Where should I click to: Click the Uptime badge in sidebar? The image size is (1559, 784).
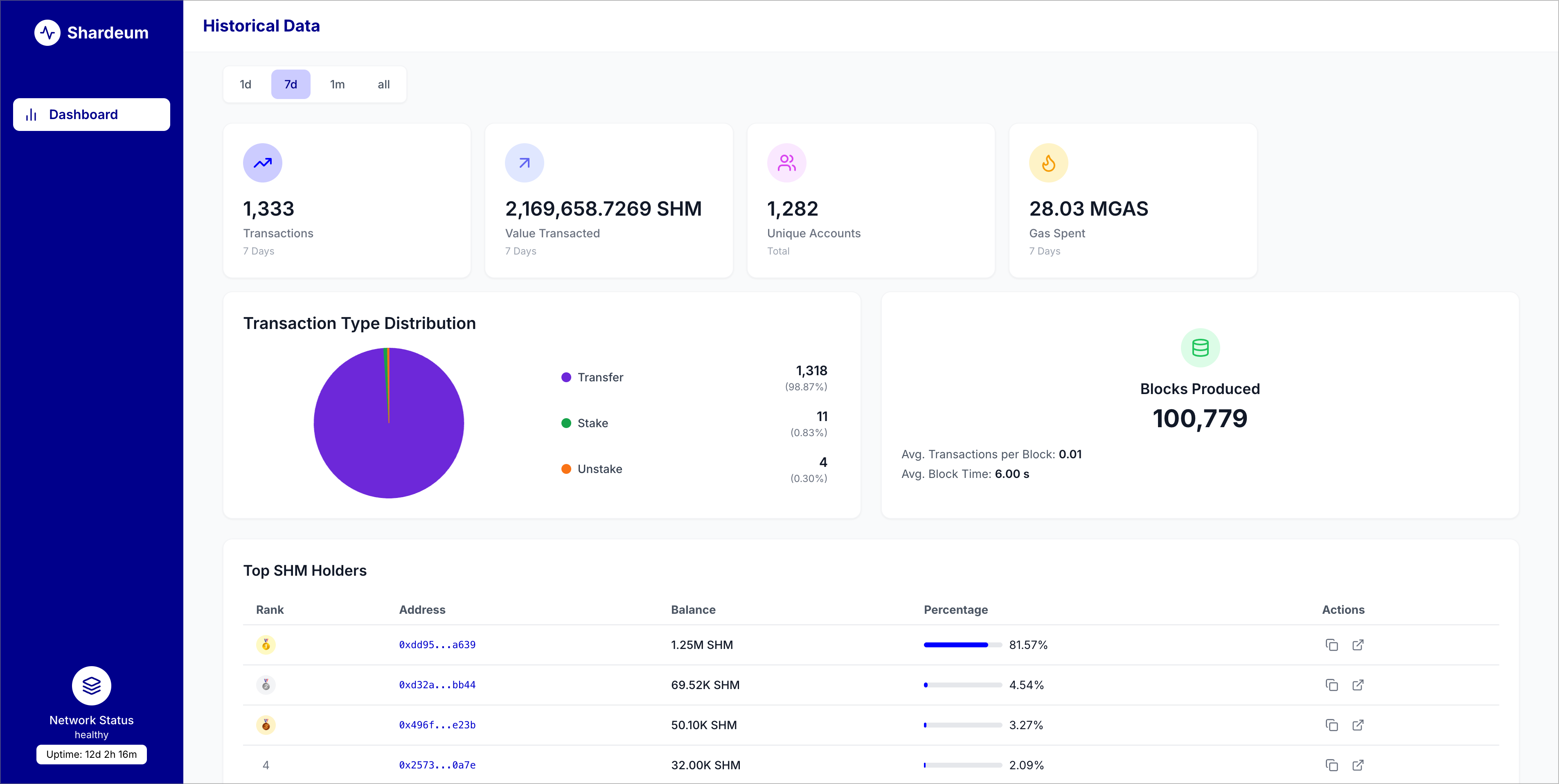tap(91, 755)
